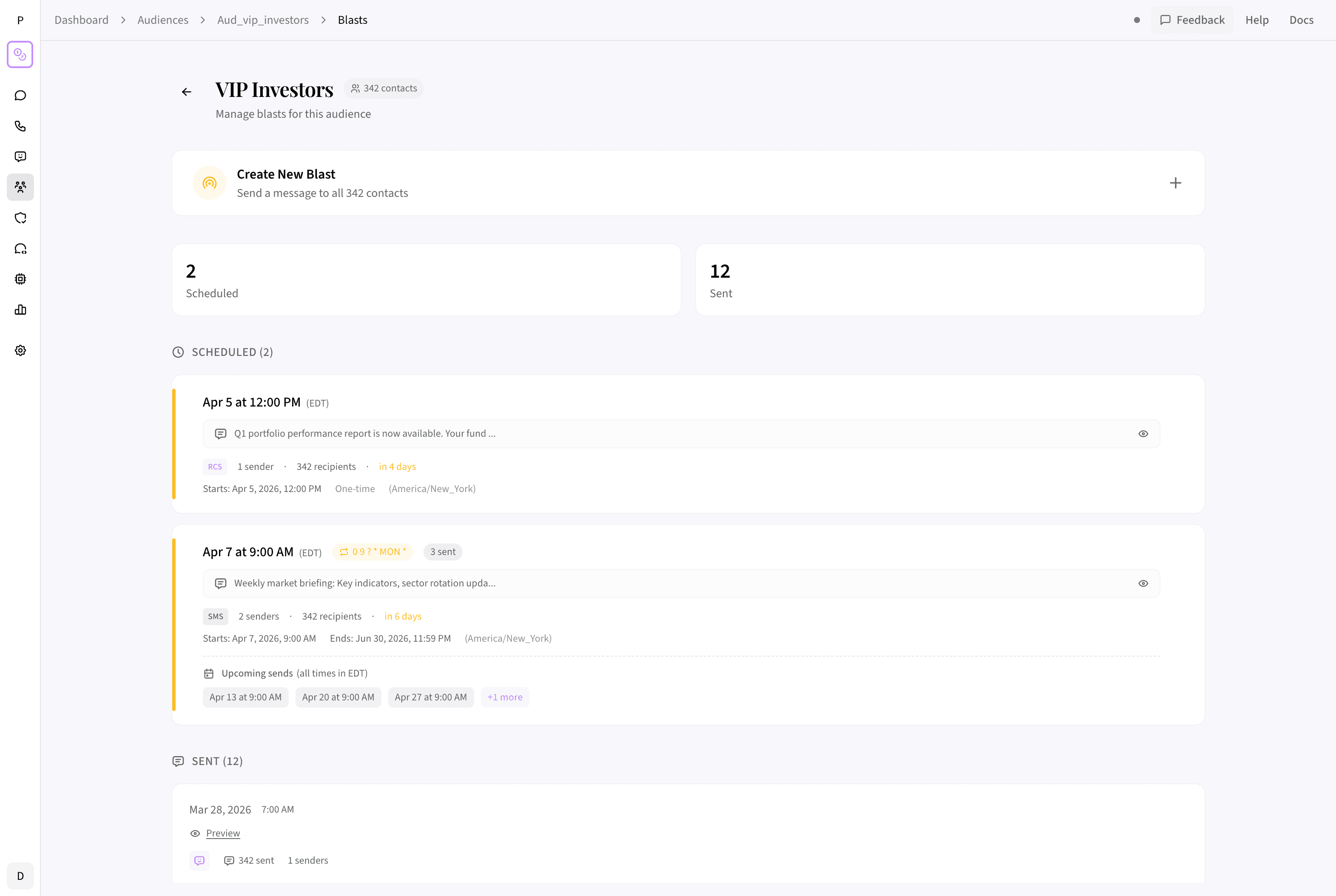This screenshot has height=896, width=1336.
Task: Select the Apr 20 at 9:00 AM chip
Action: point(338,697)
